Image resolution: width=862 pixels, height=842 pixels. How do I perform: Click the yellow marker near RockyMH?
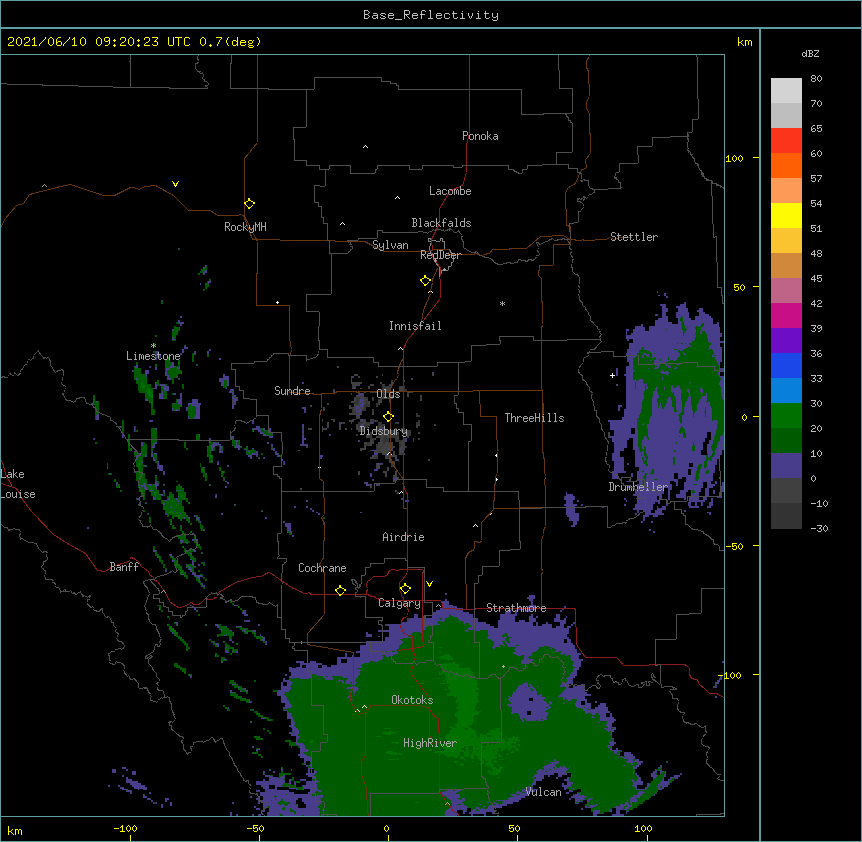coord(250,204)
